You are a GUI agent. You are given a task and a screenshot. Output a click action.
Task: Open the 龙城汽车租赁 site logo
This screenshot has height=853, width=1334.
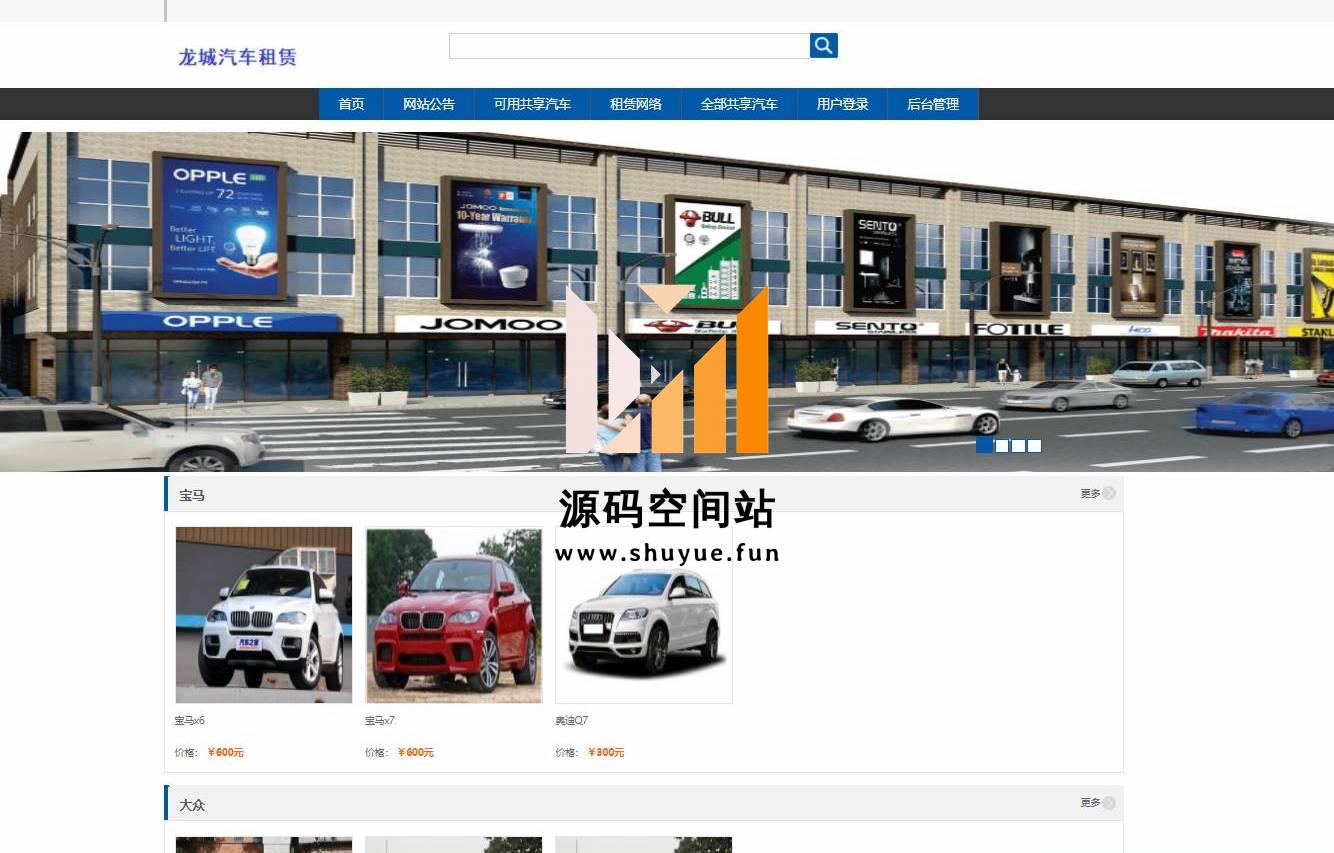(237, 57)
